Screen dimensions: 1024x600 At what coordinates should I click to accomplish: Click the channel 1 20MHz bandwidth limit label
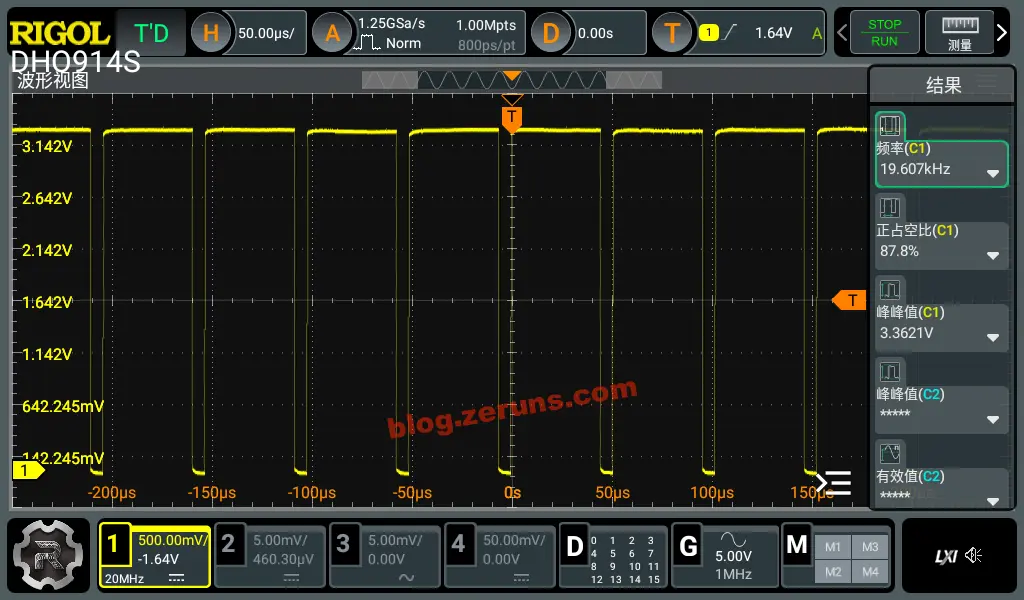pyautogui.click(x=124, y=578)
